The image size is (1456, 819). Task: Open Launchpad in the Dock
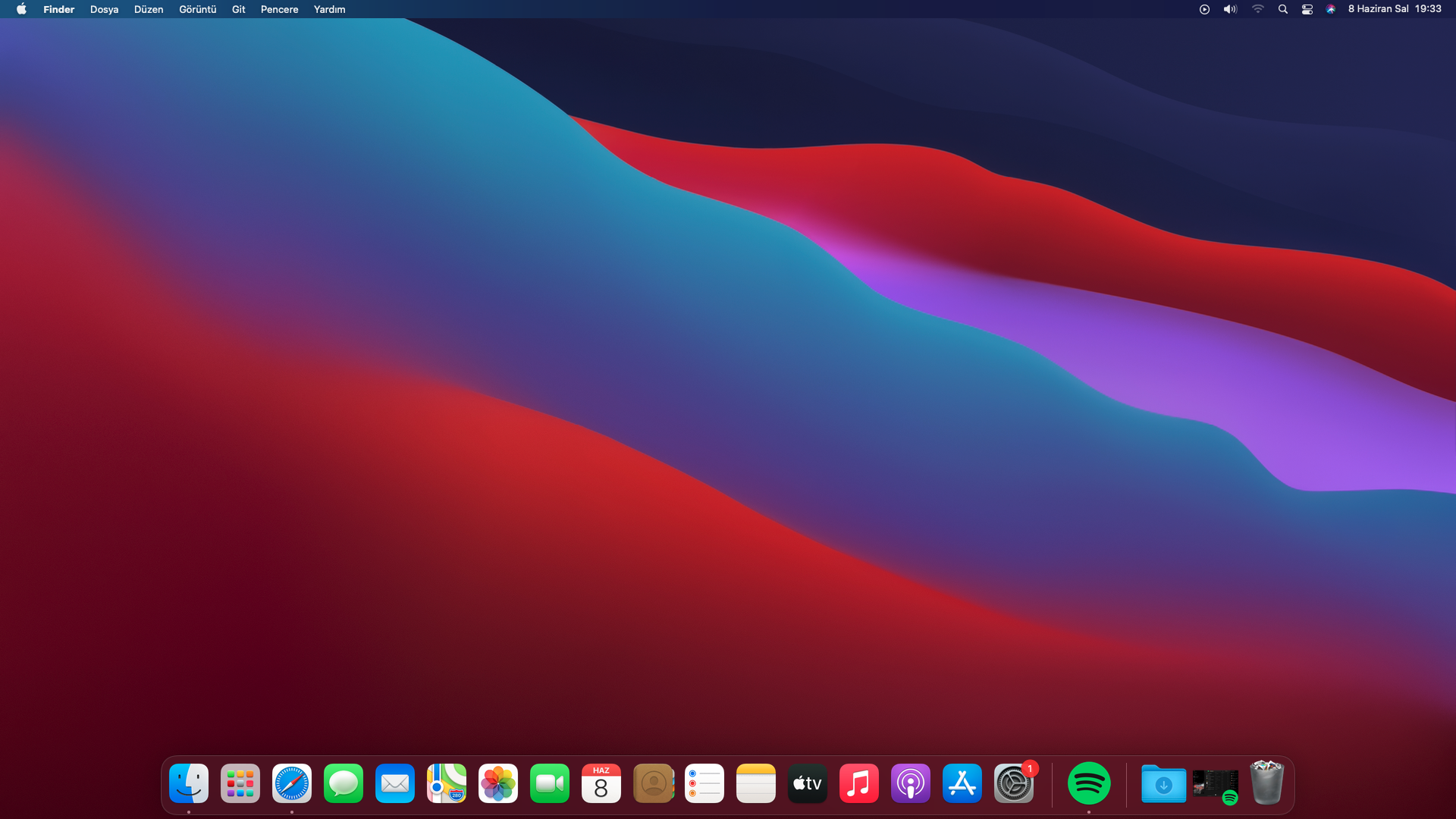point(240,783)
